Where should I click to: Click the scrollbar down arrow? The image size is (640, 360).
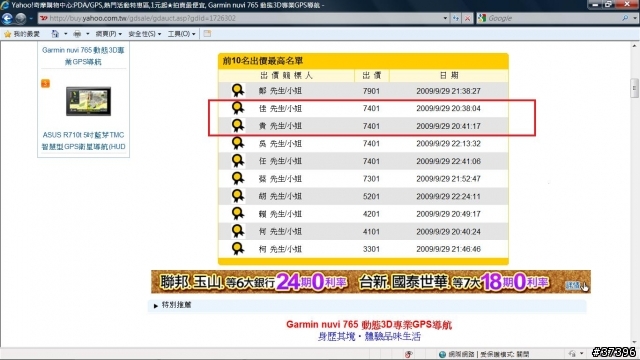(634, 342)
